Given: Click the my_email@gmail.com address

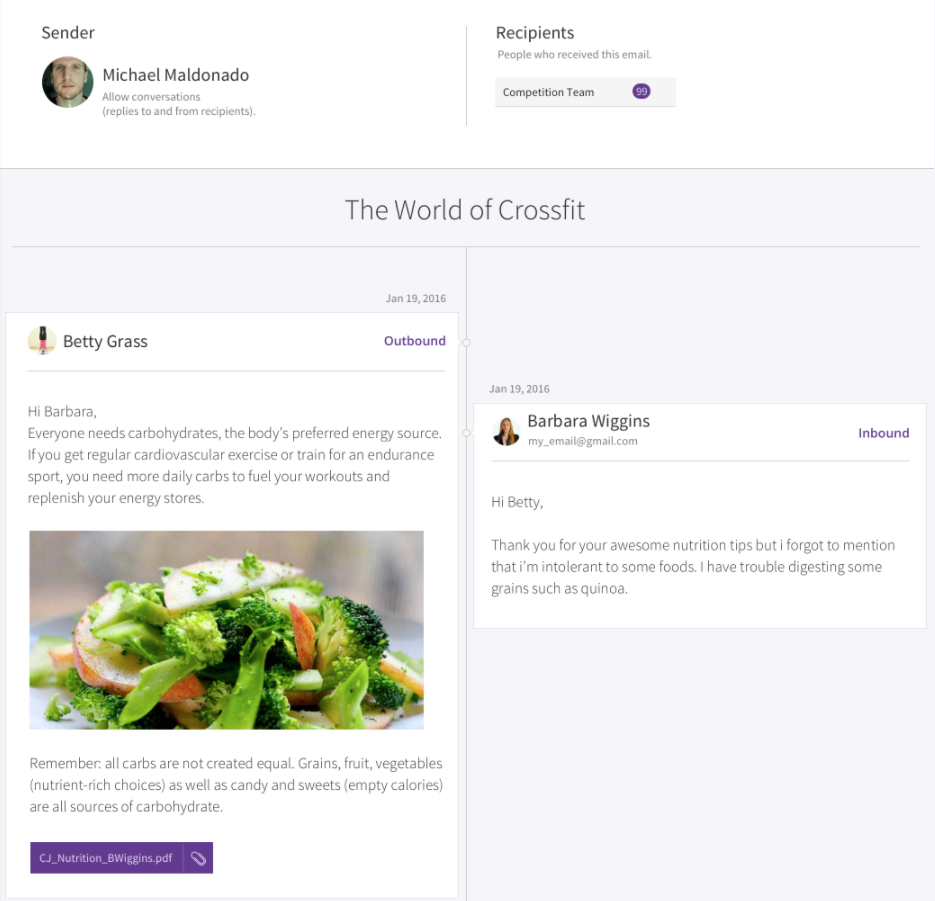Looking at the screenshot, I should 583,441.
